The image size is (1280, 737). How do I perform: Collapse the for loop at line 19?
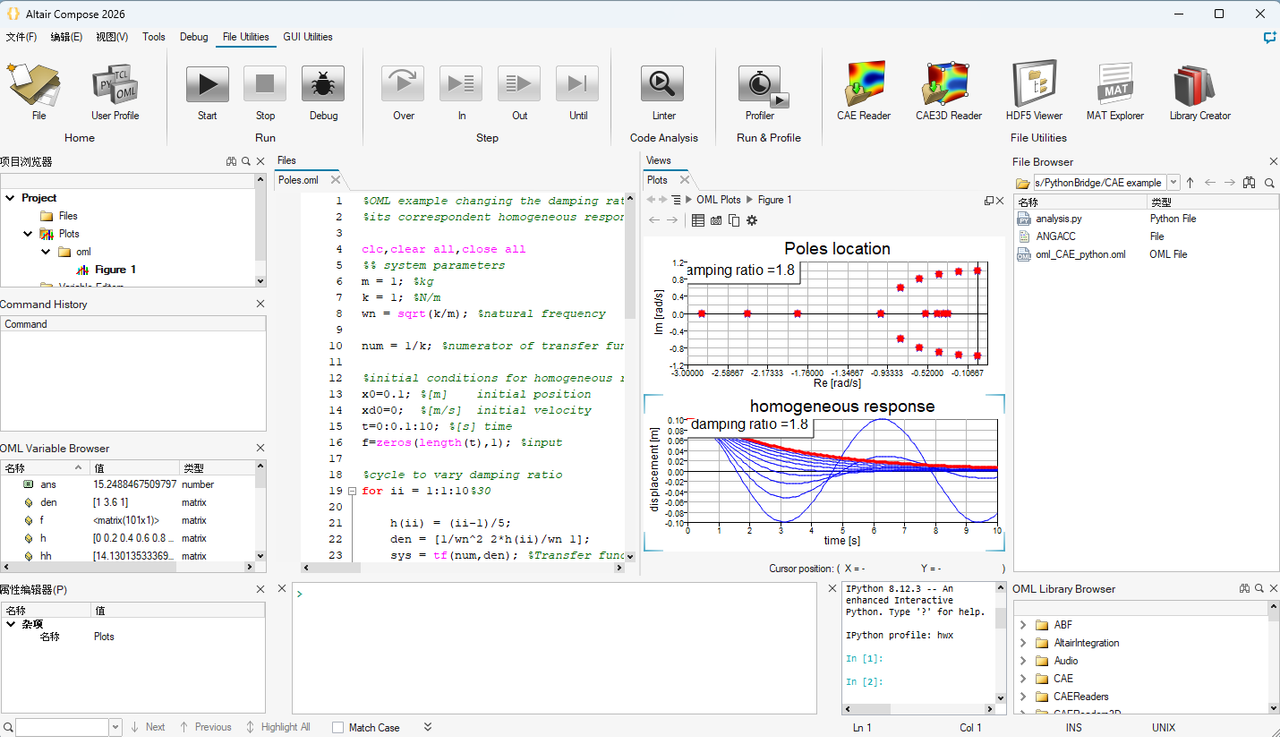[x=351, y=491]
